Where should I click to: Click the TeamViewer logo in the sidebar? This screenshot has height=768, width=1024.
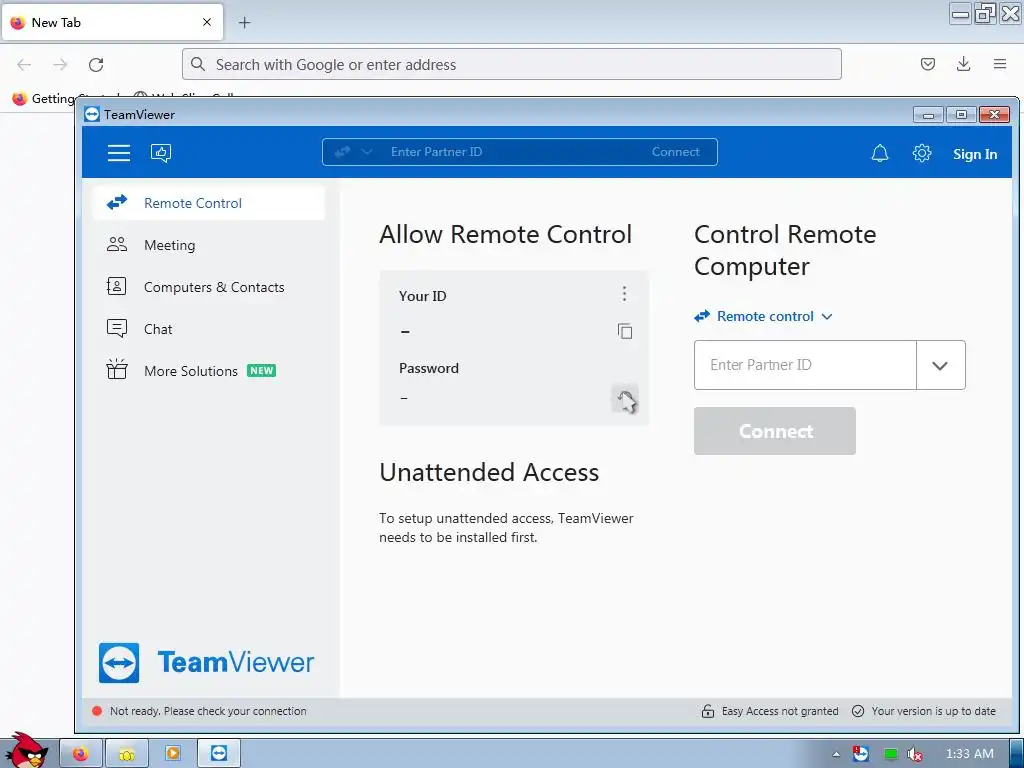coord(206,662)
